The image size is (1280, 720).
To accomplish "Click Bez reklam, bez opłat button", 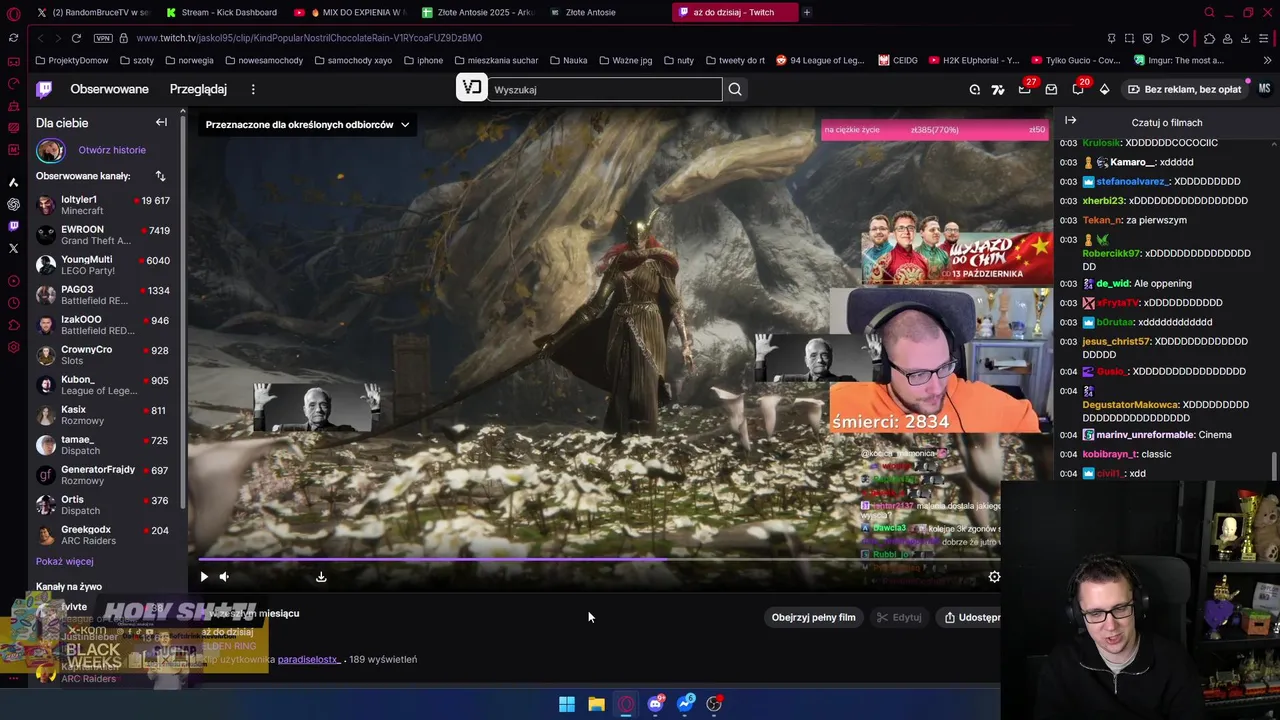I will tap(1184, 89).
